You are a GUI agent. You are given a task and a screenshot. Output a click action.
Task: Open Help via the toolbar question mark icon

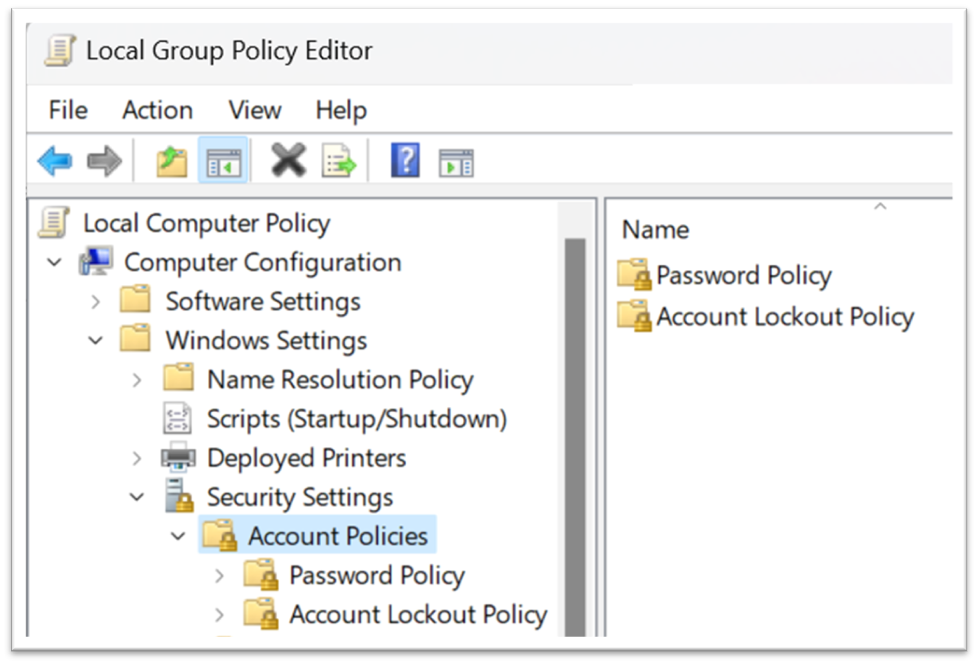(404, 160)
